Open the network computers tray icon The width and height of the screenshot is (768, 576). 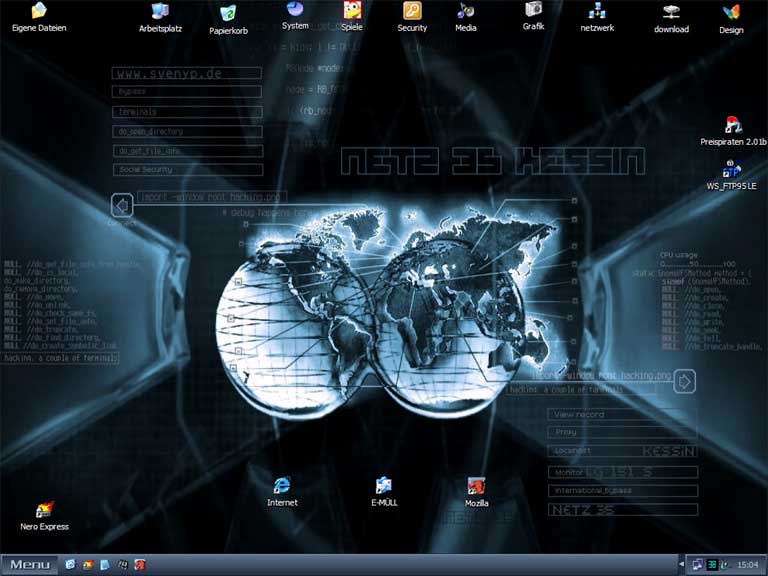[697, 565]
